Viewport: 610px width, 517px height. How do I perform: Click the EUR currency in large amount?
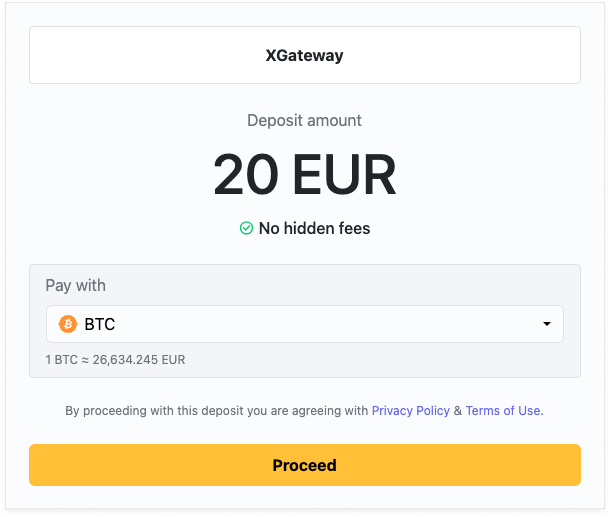pos(343,175)
